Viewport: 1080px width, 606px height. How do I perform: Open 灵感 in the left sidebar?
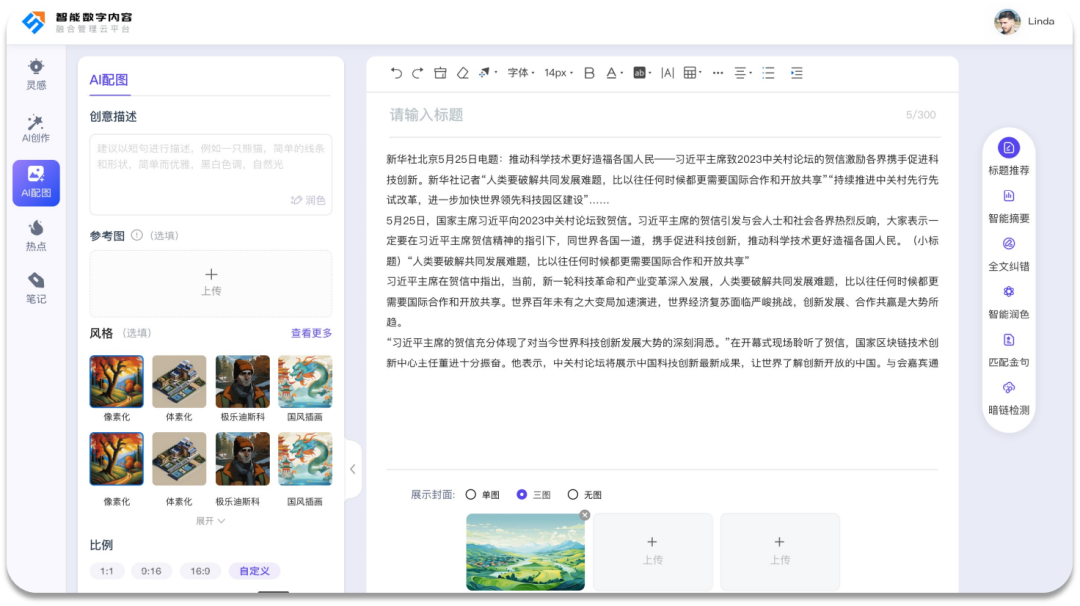(36, 73)
